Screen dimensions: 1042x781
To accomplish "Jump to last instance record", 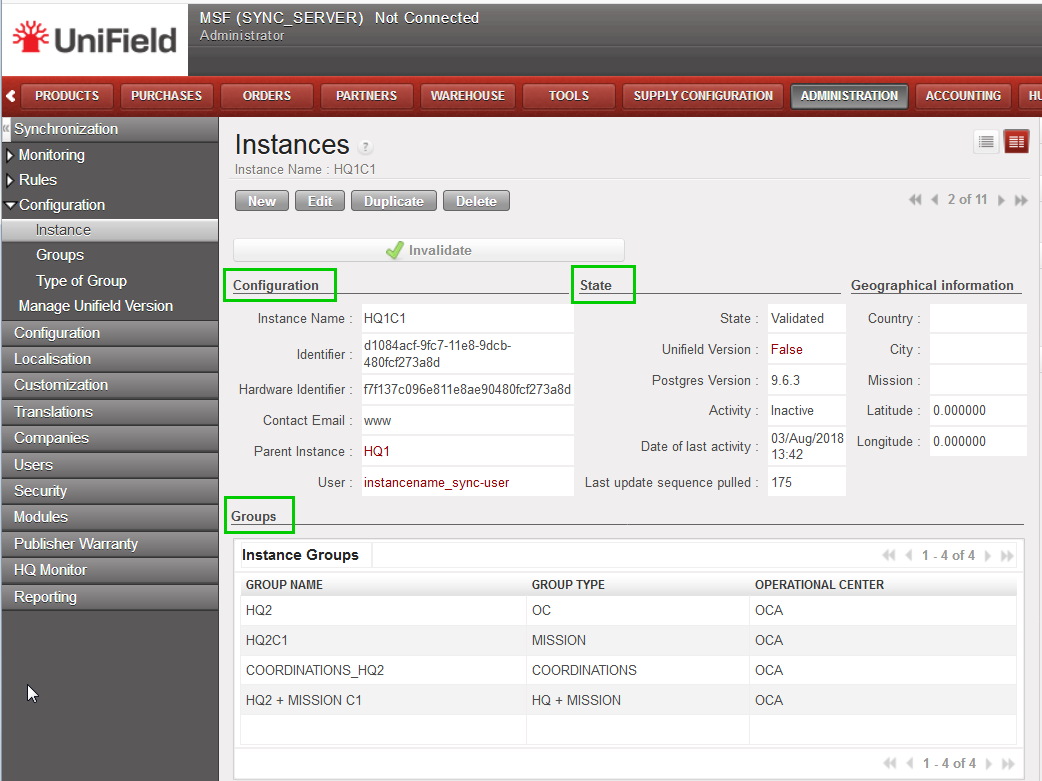I will click(1021, 200).
